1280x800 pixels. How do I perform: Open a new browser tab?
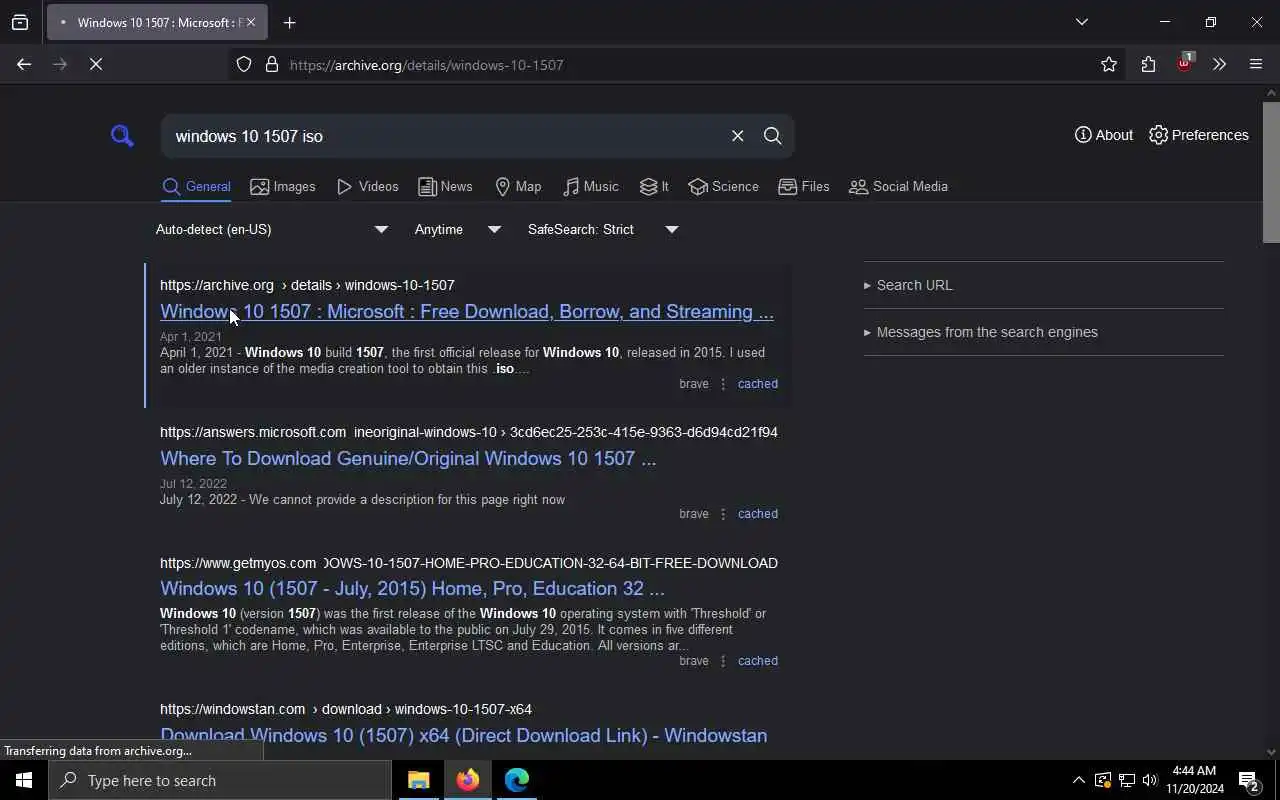[290, 23]
